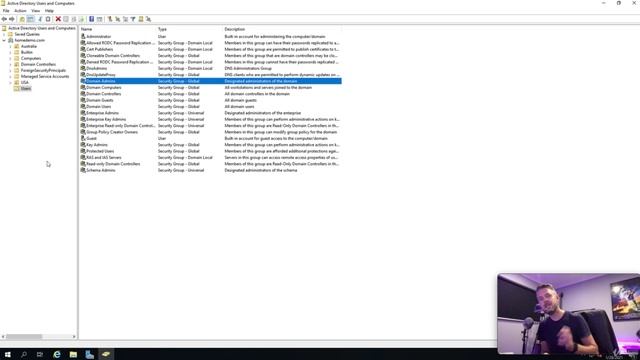
Task: Select the Users container in the tree
Action: [26, 88]
